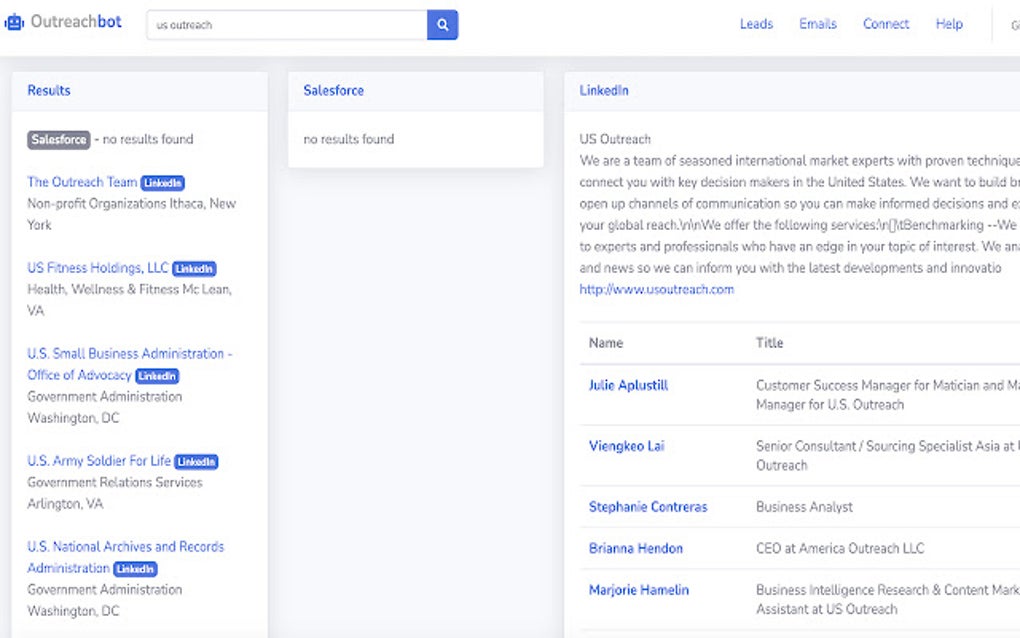Click LinkedIn badge beside The Outreach Team
The height and width of the screenshot is (638, 1020).
pos(163,183)
